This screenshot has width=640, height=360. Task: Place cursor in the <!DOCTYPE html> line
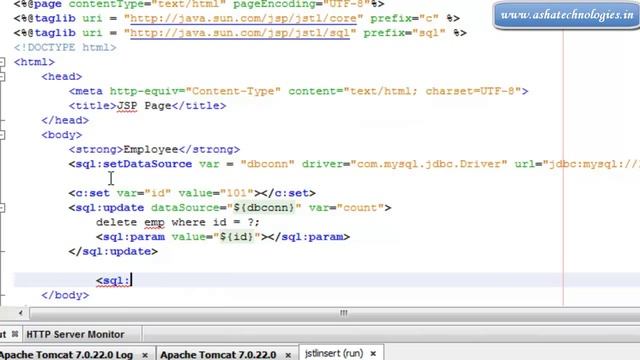[x=65, y=47]
